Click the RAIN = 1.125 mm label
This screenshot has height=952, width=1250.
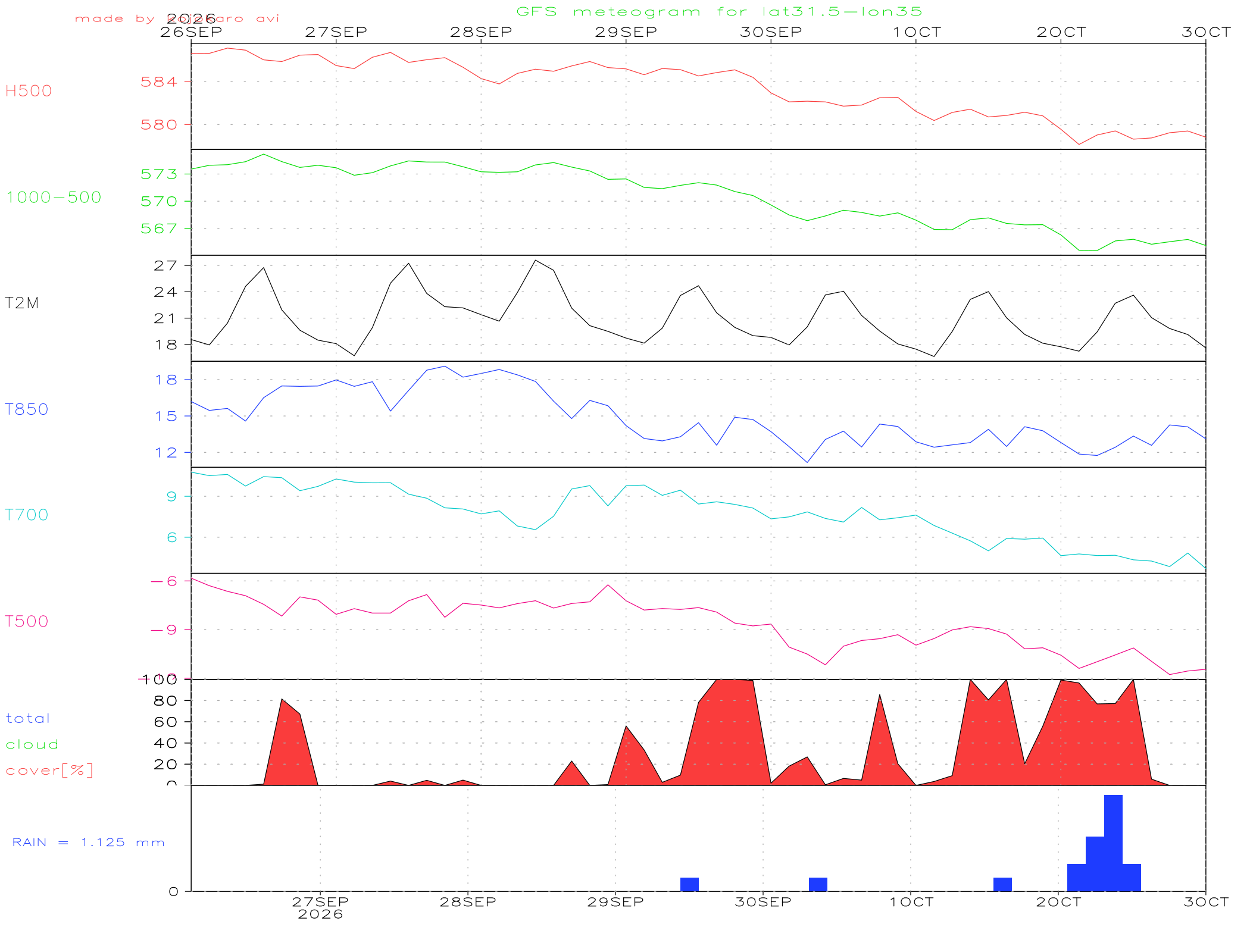88,843
